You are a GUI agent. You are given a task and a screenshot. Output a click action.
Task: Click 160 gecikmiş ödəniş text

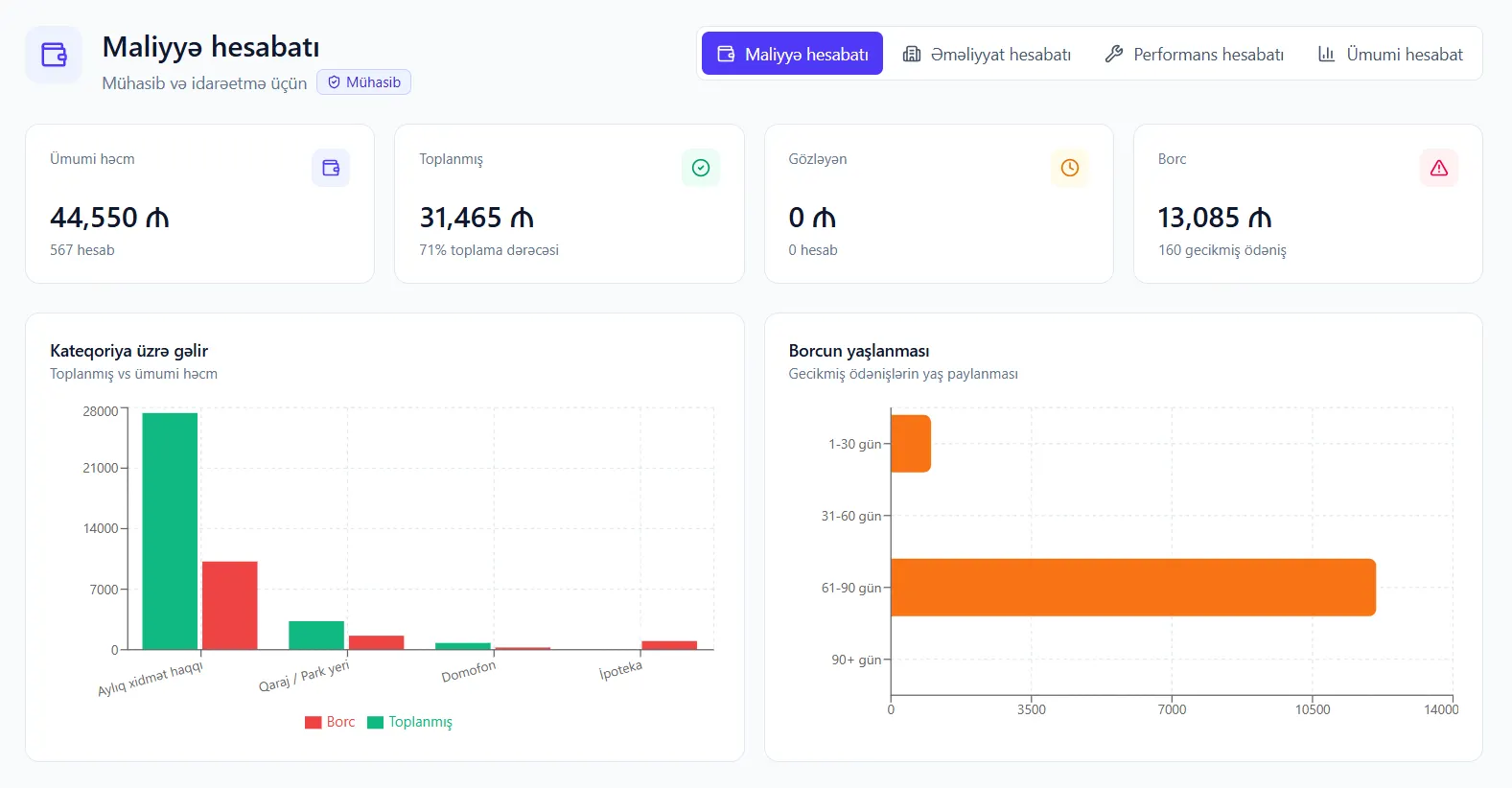click(x=1222, y=250)
